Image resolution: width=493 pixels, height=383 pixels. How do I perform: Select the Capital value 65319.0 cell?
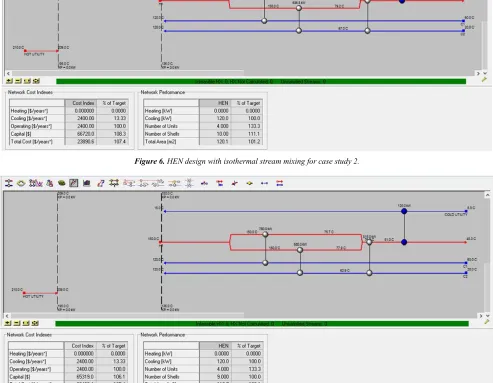[x=81, y=377]
